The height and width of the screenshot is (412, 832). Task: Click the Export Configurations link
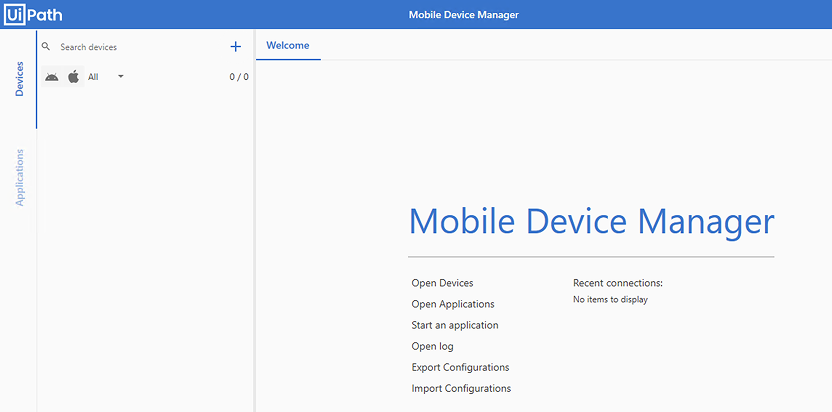click(460, 367)
